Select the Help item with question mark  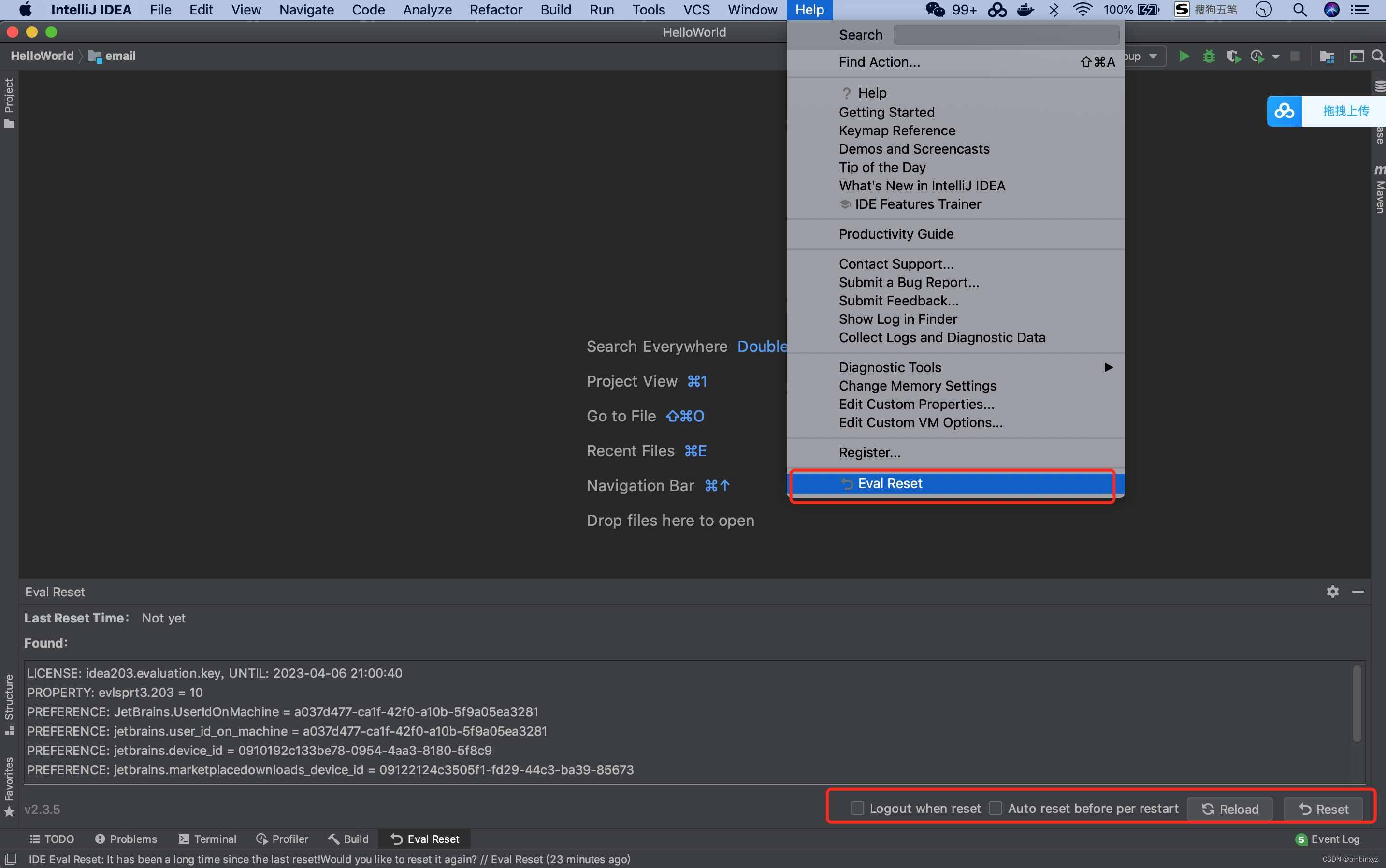pyautogui.click(x=955, y=93)
